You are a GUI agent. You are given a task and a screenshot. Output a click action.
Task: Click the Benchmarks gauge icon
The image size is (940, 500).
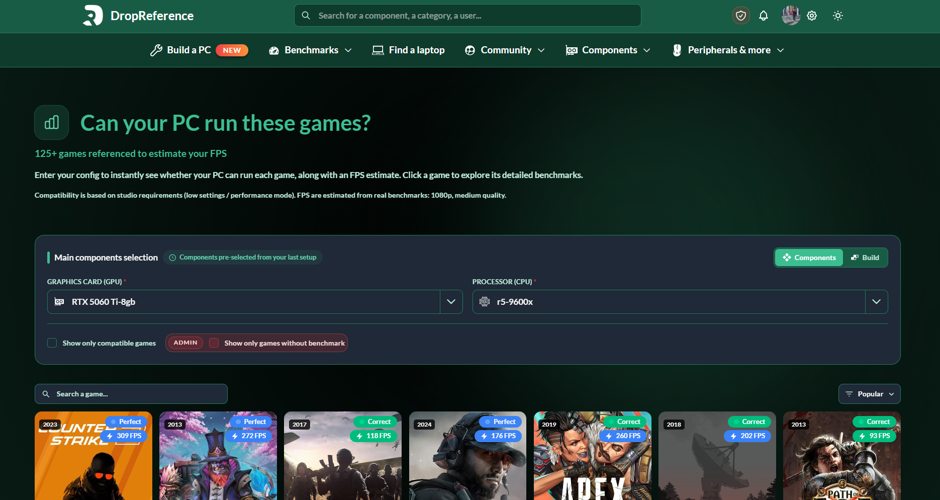tap(274, 50)
